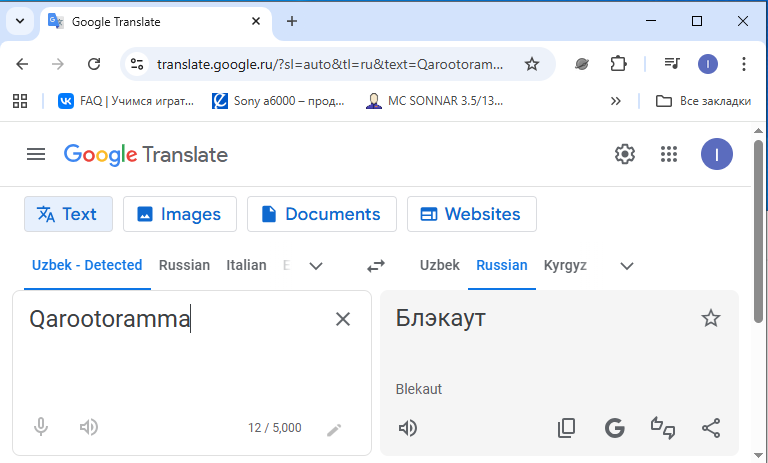
Task: Share the translation
Action: tap(711, 428)
